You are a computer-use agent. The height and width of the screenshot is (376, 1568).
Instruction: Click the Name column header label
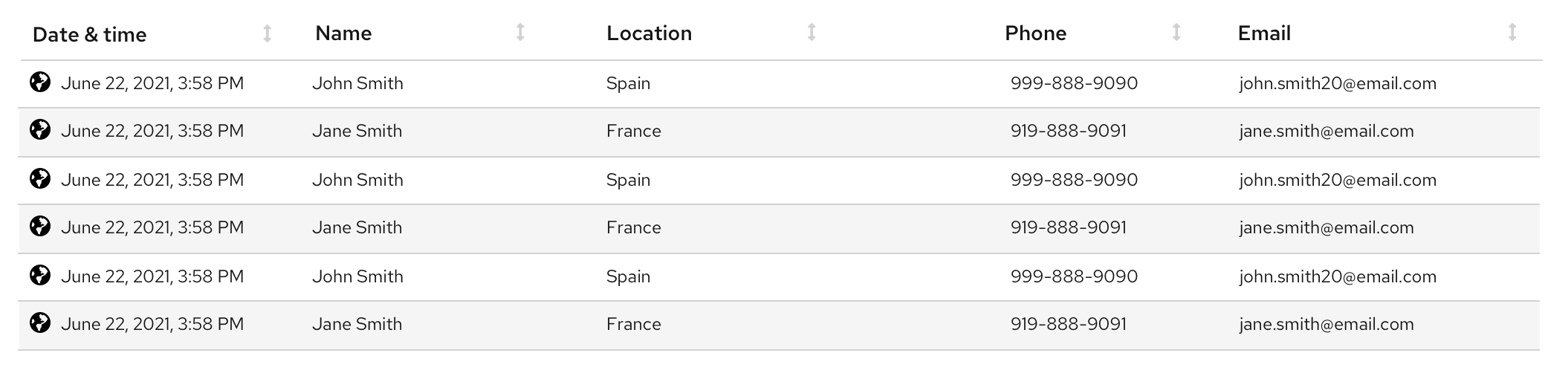343,33
